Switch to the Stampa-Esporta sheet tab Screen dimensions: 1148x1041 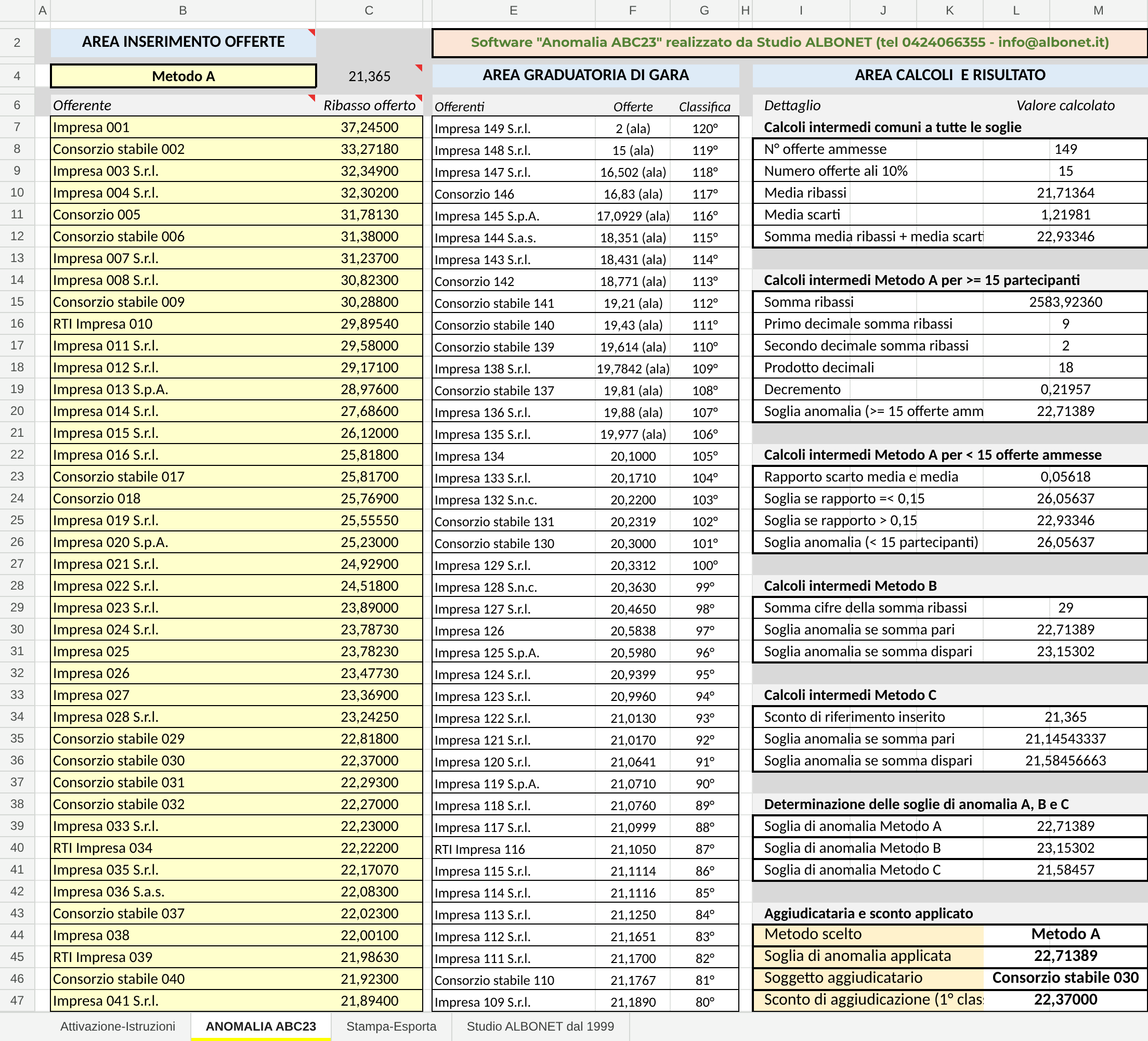click(391, 1026)
